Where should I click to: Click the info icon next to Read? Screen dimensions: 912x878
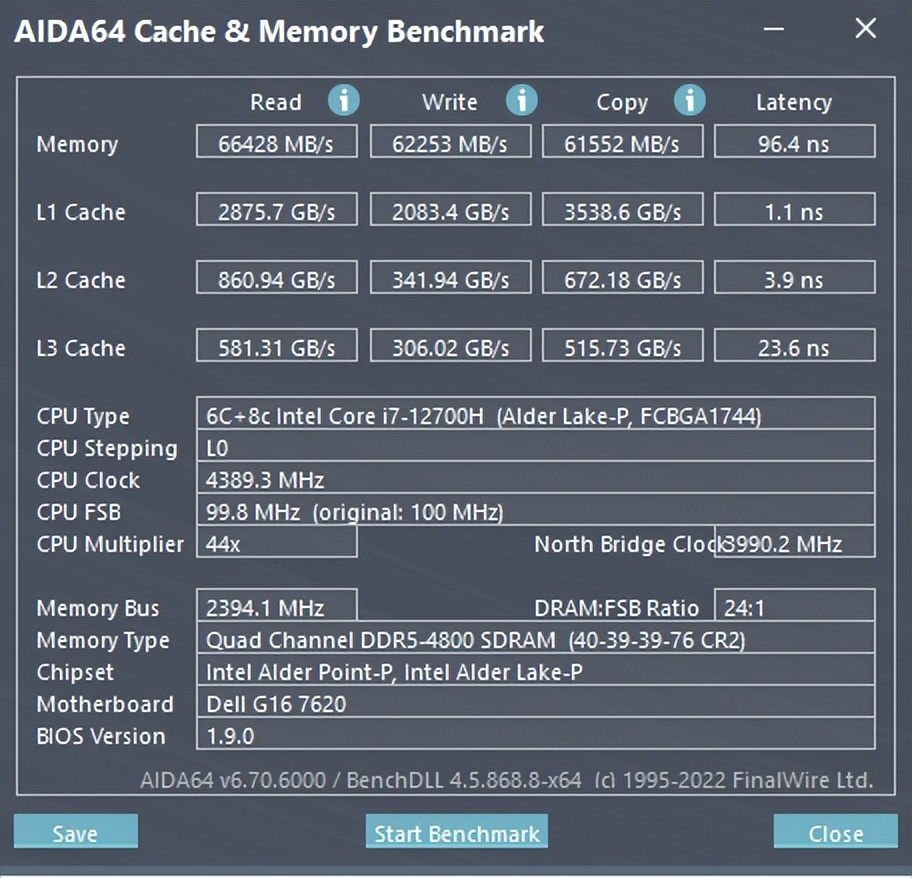pos(343,100)
